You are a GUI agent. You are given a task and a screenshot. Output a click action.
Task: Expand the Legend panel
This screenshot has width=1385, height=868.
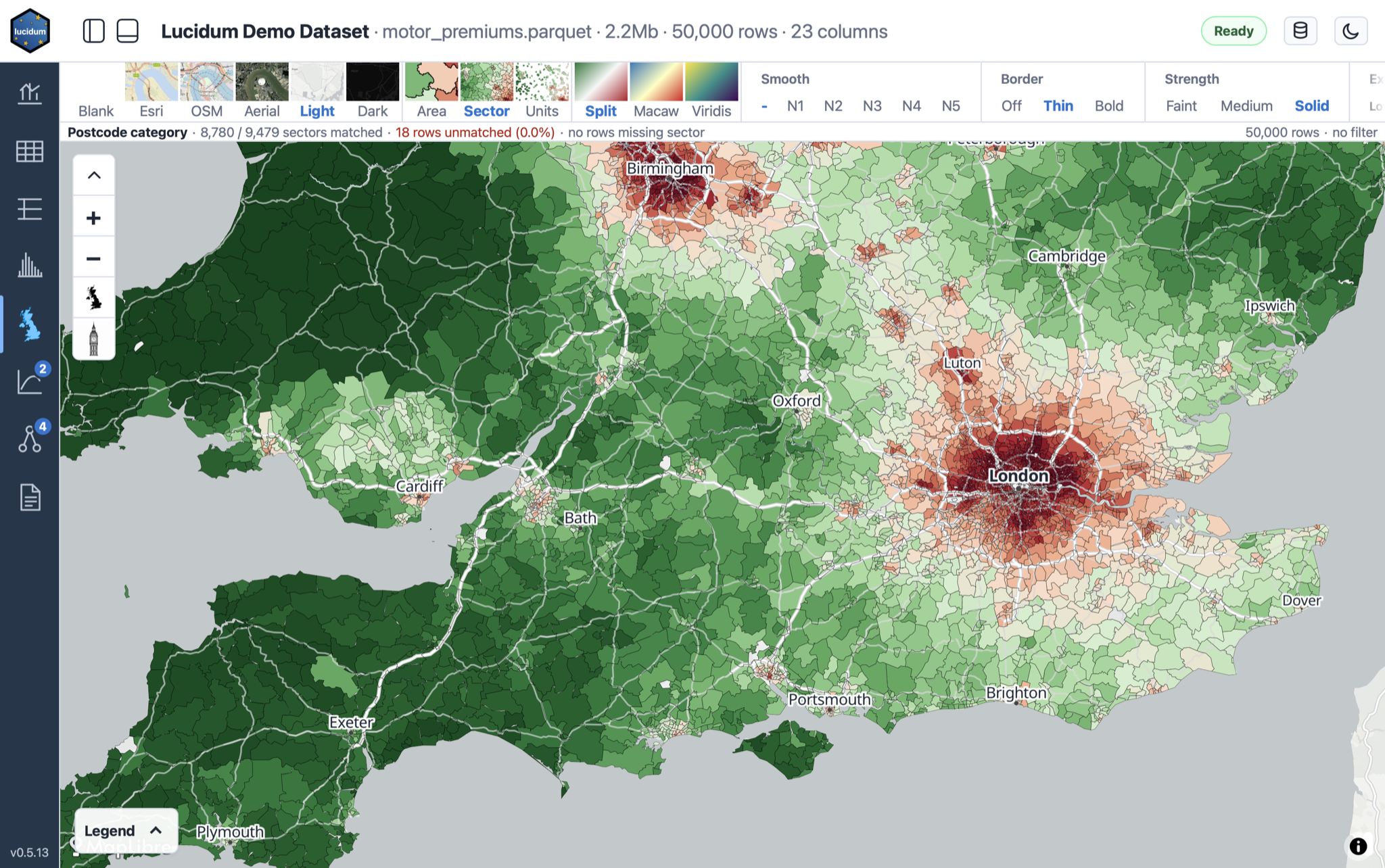[x=126, y=830]
